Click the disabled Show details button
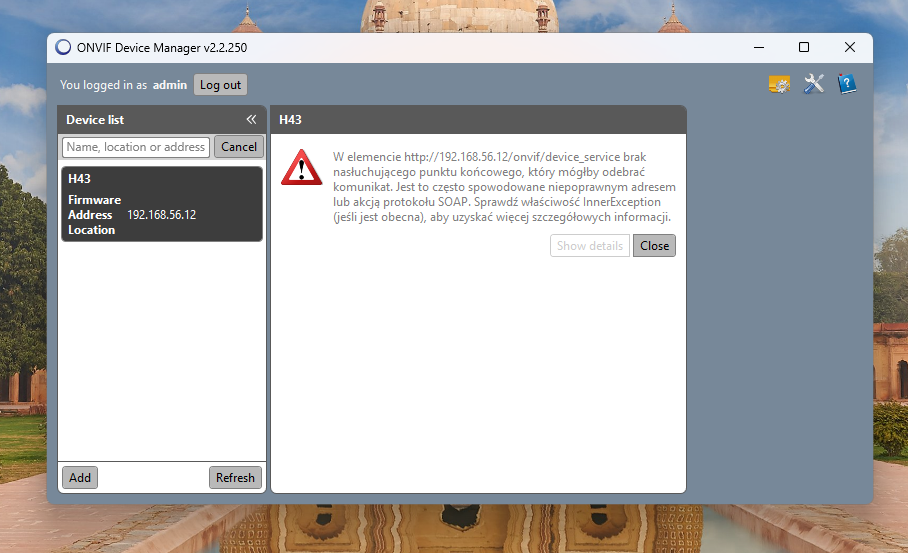 tap(590, 246)
